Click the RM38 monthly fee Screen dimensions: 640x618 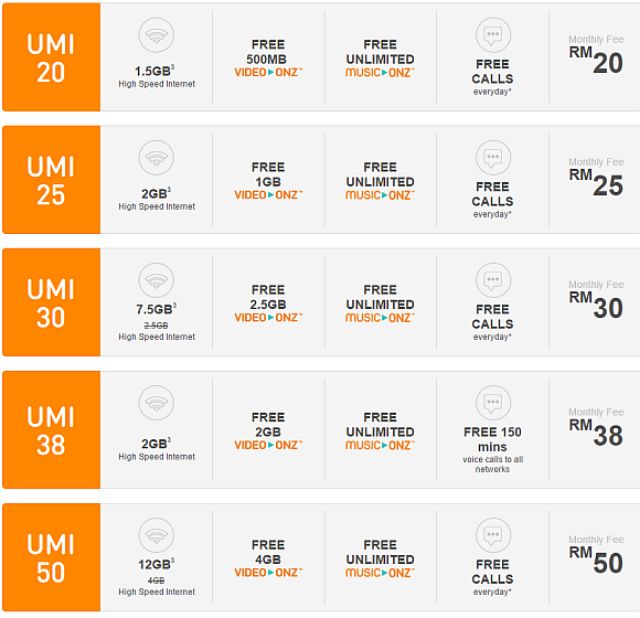click(x=596, y=433)
